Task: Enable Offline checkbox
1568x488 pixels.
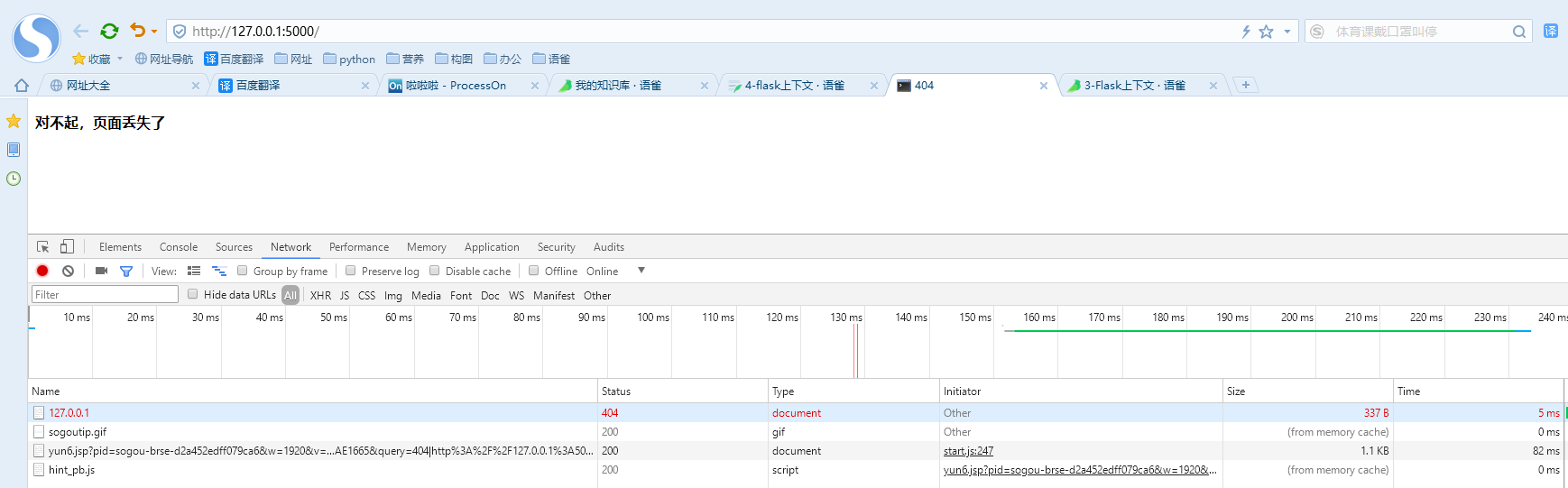Action: (533, 271)
